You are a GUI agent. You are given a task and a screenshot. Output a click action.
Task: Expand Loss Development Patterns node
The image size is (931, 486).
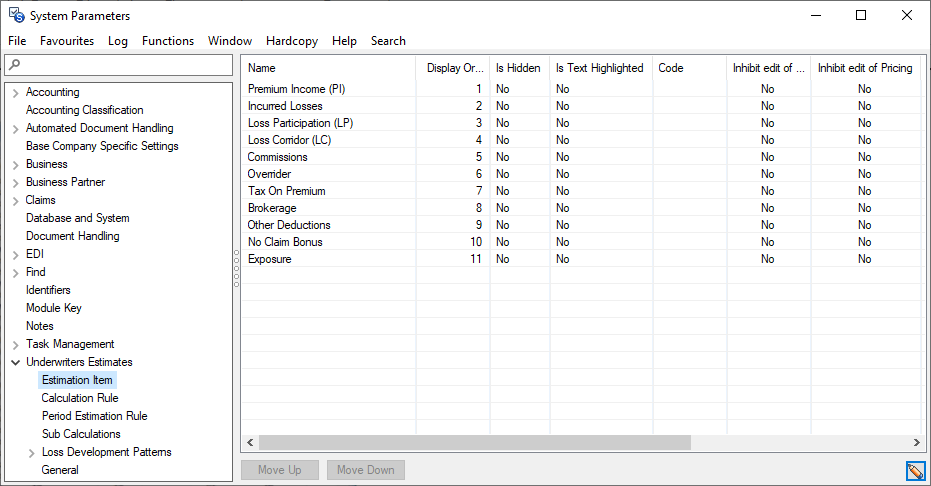tap(32, 453)
